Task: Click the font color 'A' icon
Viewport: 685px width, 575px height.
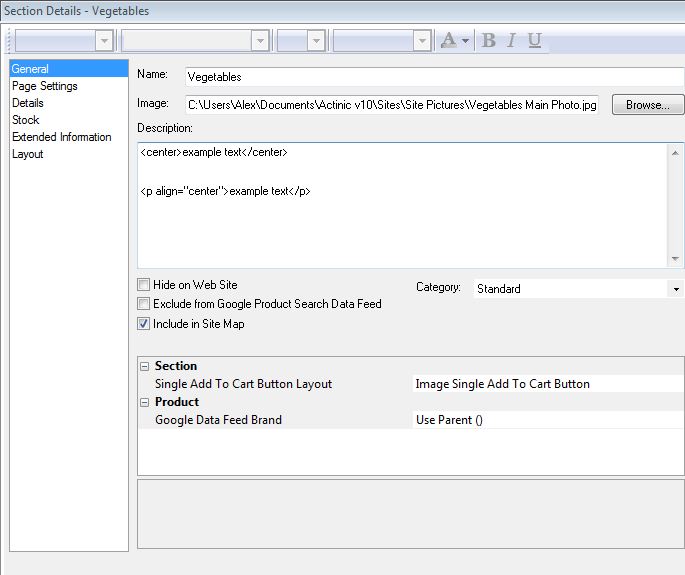Action: tap(448, 40)
